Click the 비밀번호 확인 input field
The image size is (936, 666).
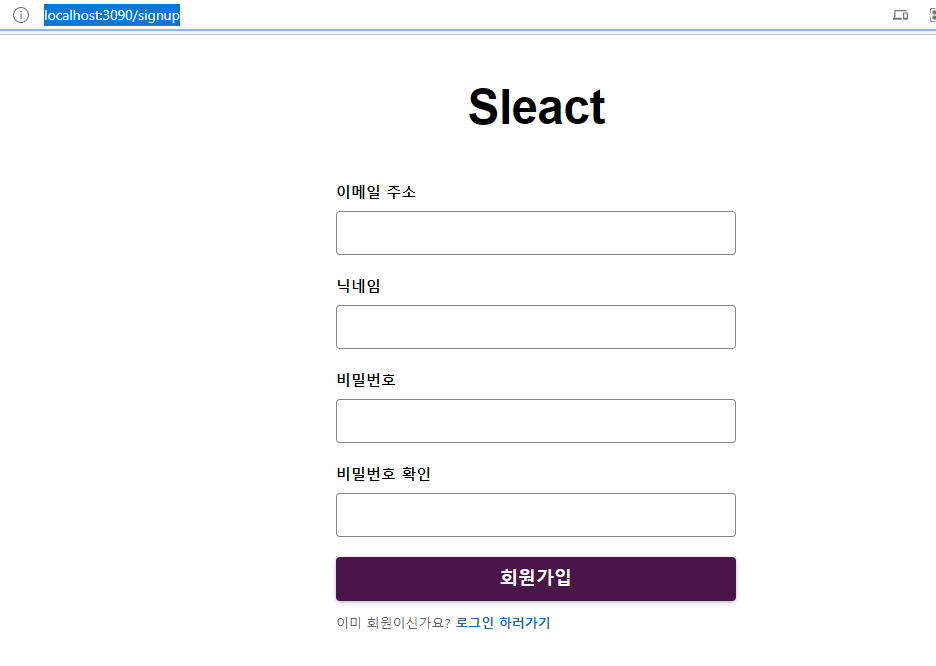pyautogui.click(x=535, y=514)
